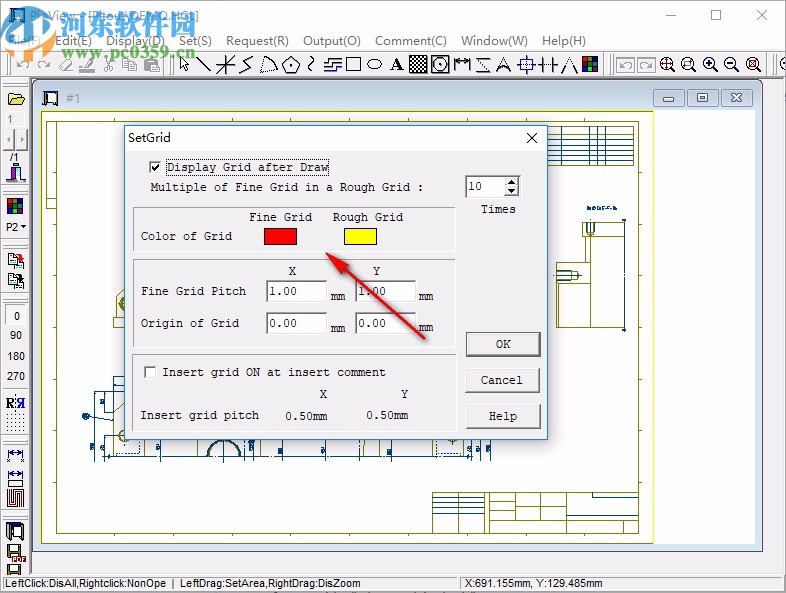Close the SetGrid dialog with X
This screenshot has width=786, height=593.
[532, 138]
